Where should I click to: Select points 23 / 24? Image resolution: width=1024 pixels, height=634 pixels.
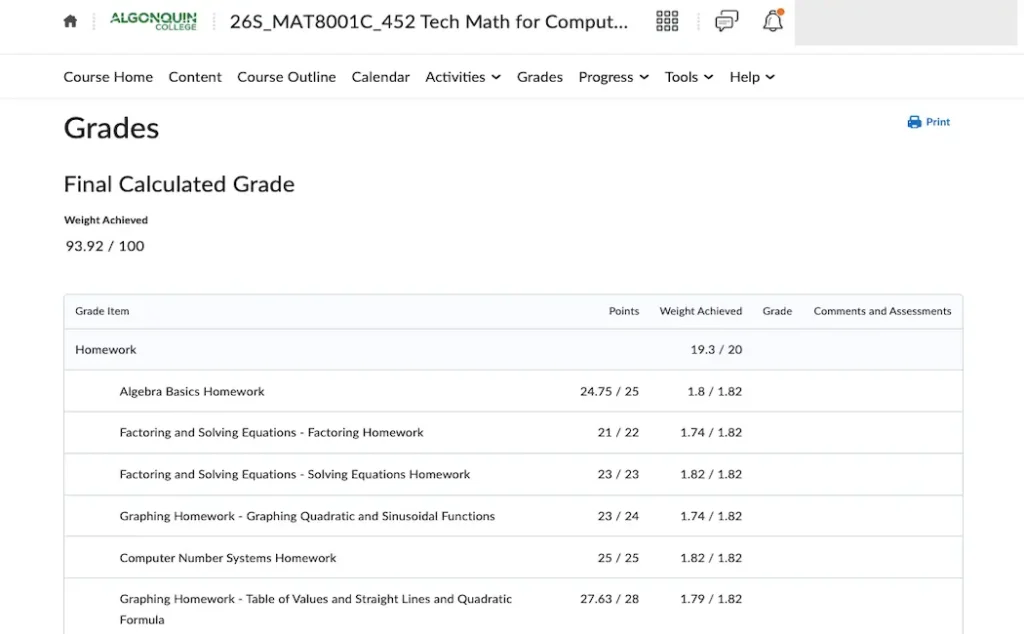pos(618,516)
